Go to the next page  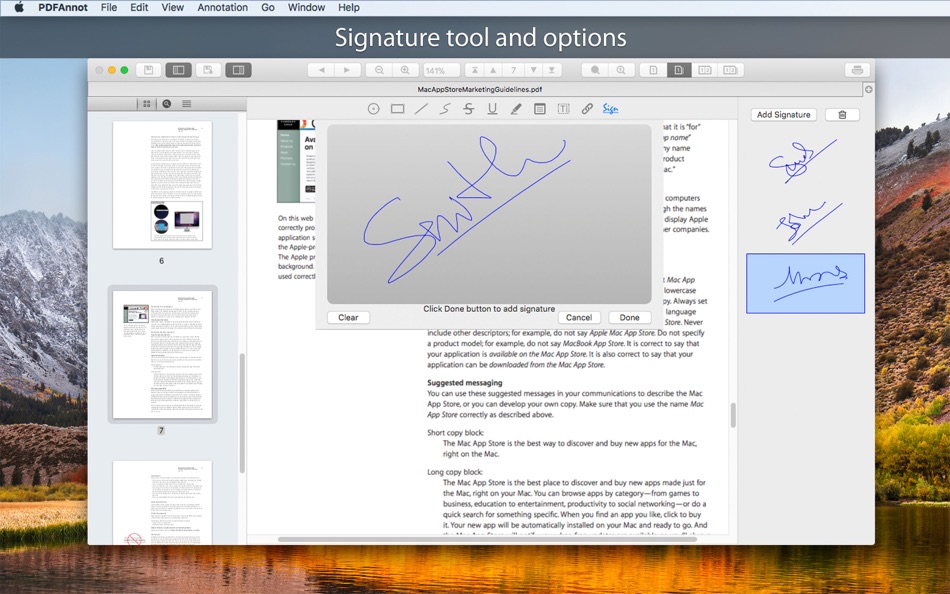[x=533, y=70]
